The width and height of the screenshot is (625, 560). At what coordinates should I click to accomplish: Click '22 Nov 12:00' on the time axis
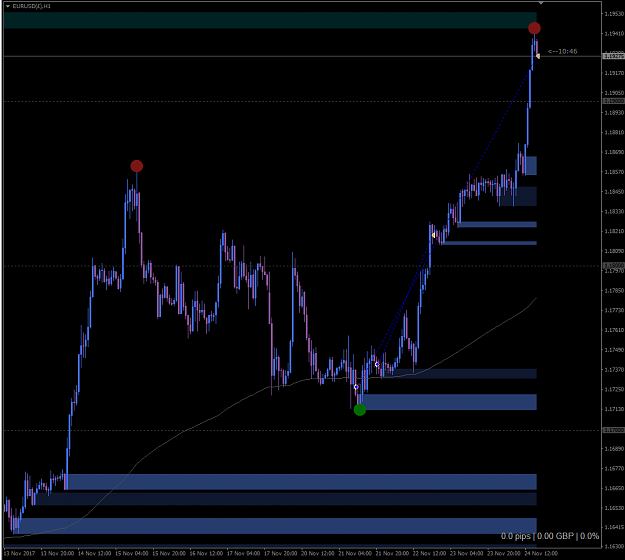coord(429,553)
